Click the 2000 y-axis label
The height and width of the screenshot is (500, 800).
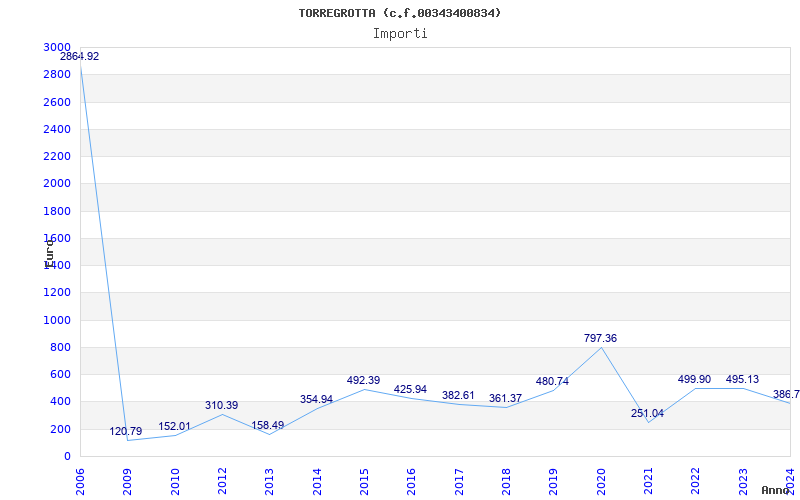pos(57,183)
